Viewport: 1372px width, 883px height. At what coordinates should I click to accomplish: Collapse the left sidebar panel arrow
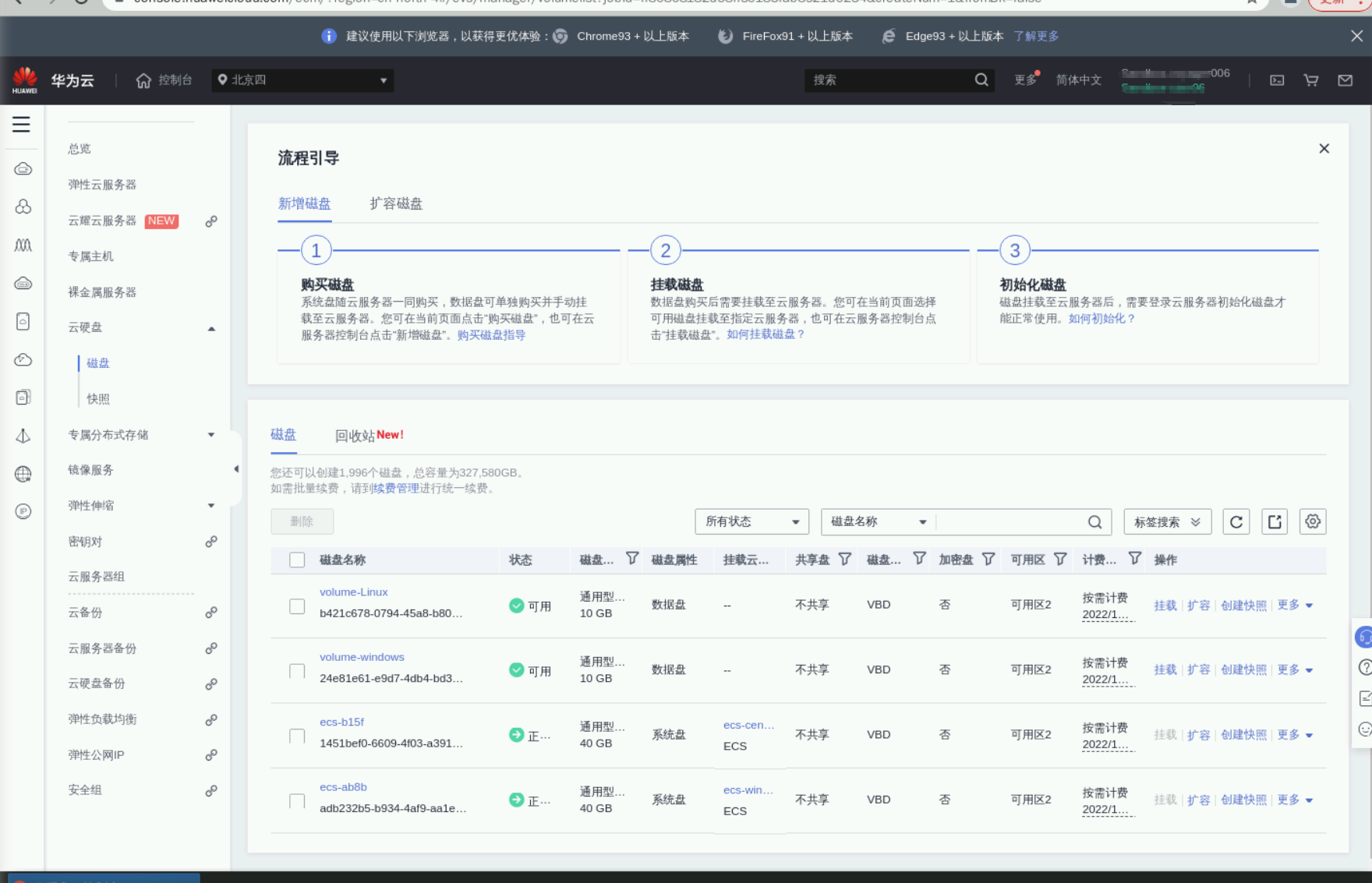click(235, 469)
